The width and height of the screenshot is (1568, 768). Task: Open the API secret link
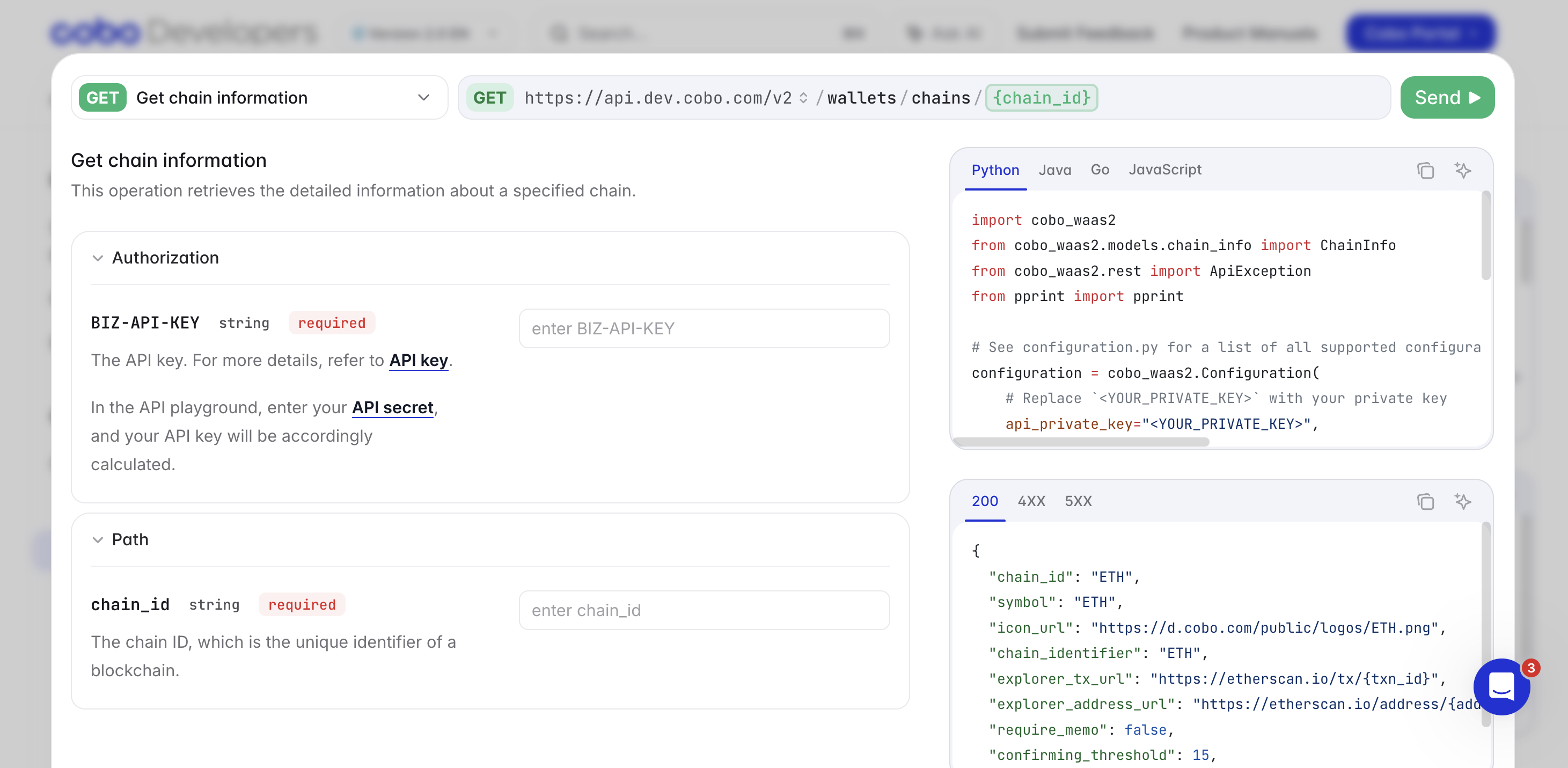(x=393, y=408)
